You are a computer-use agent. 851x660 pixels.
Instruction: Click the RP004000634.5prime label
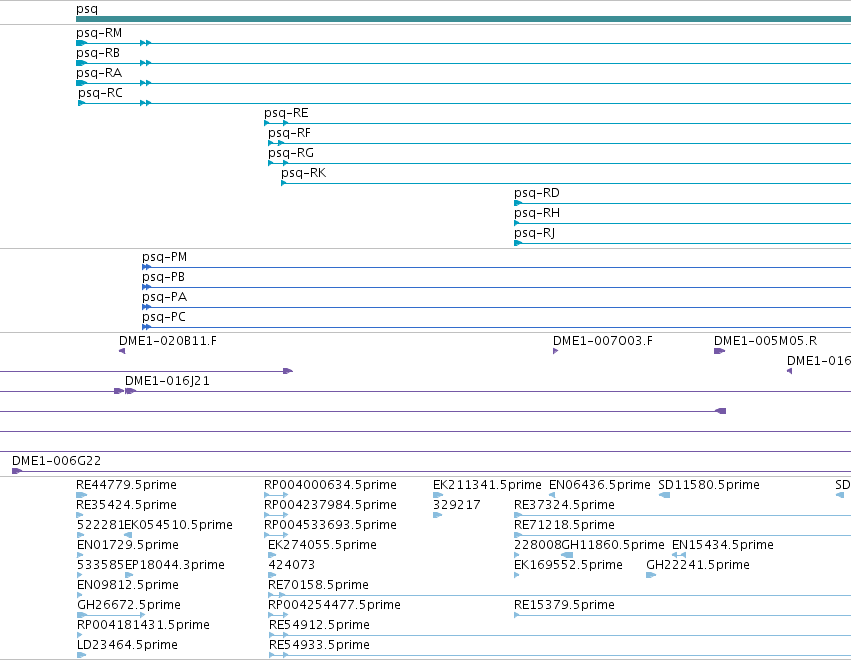(x=331, y=485)
